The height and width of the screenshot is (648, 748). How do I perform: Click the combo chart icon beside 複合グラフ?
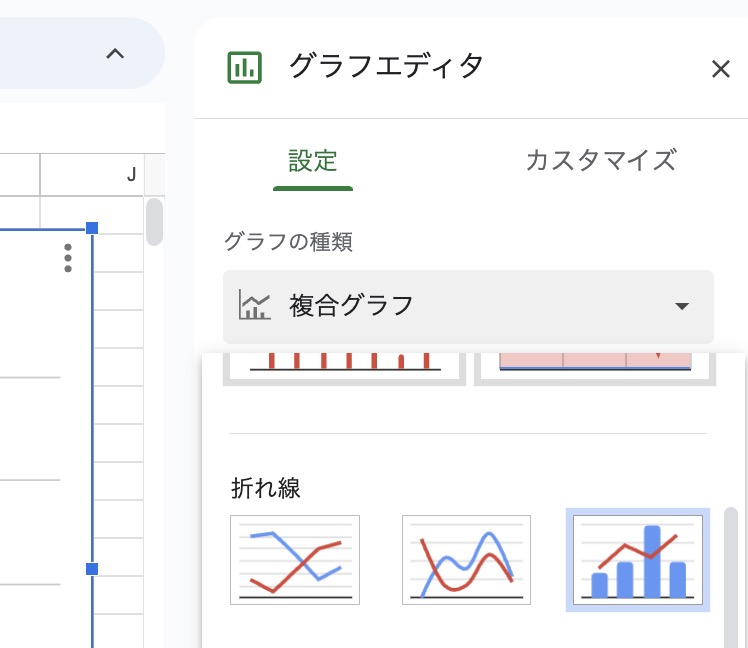tap(255, 305)
